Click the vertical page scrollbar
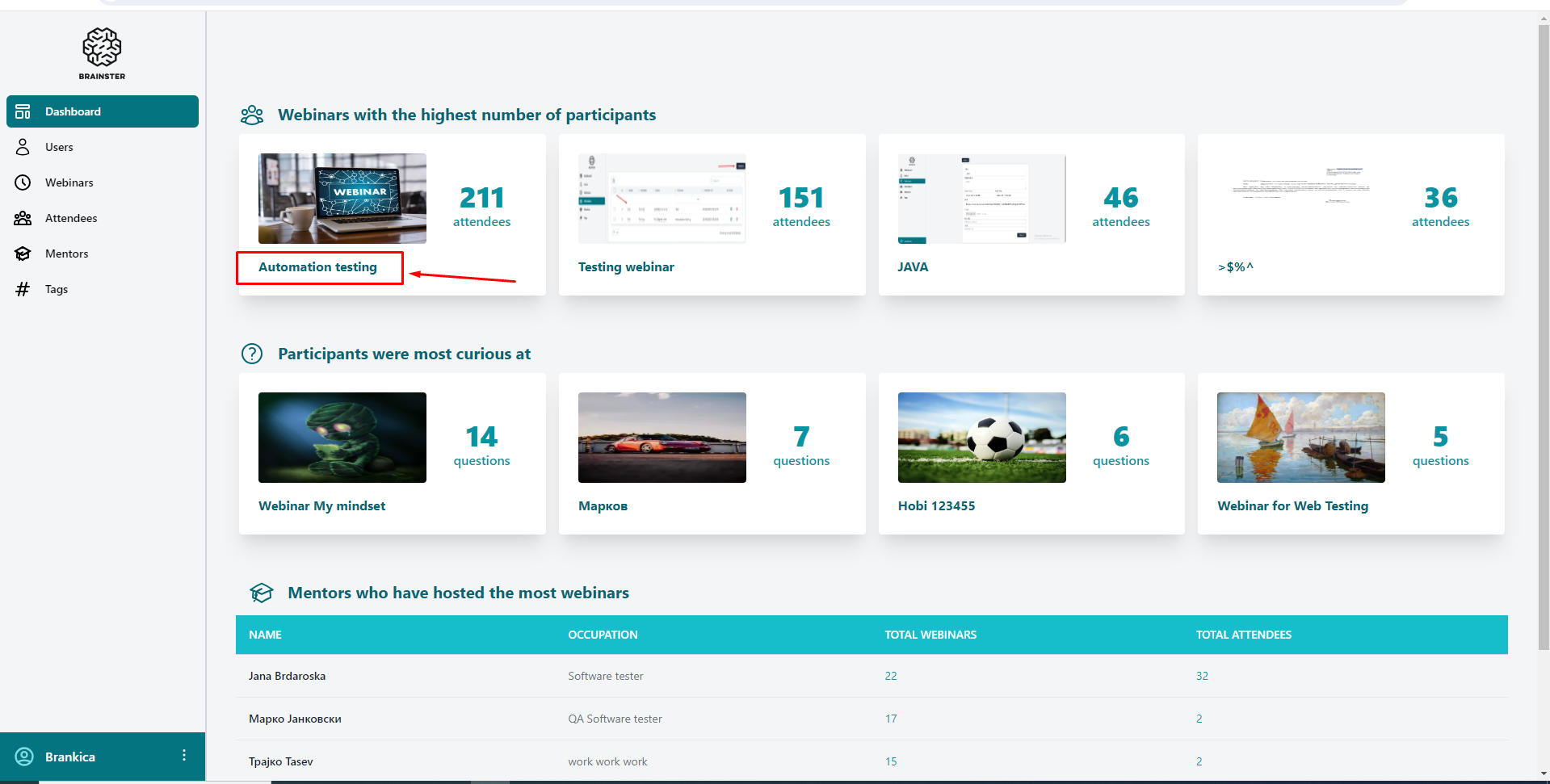This screenshot has width=1550, height=784. click(1543, 323)
